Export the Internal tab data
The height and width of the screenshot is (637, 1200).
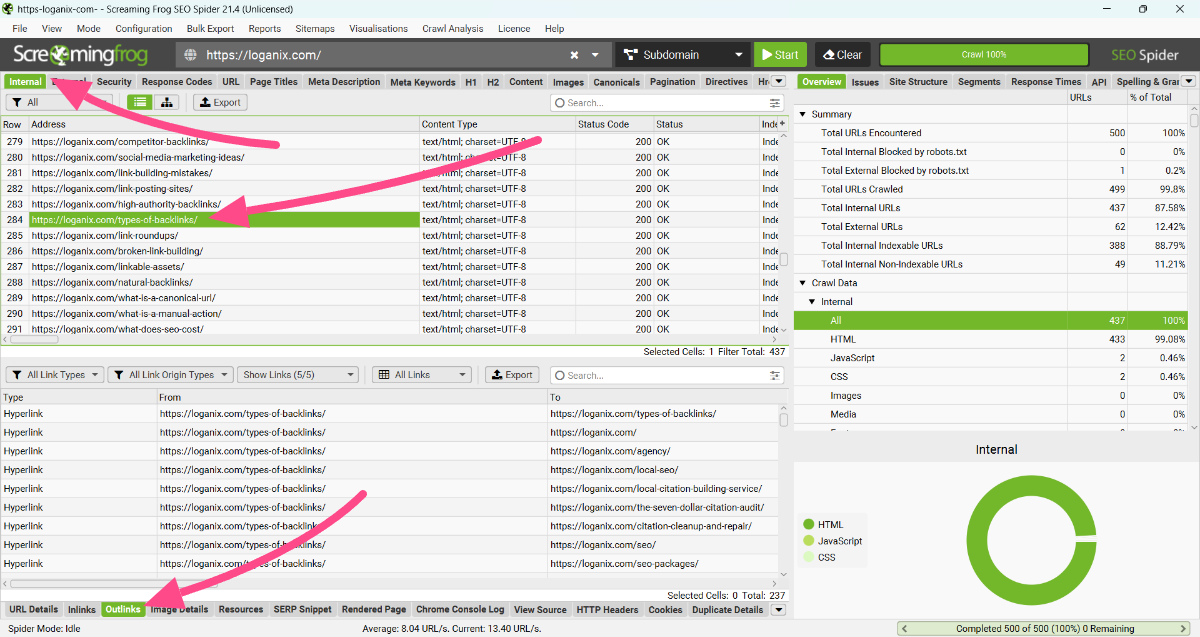tap(220, 102)
